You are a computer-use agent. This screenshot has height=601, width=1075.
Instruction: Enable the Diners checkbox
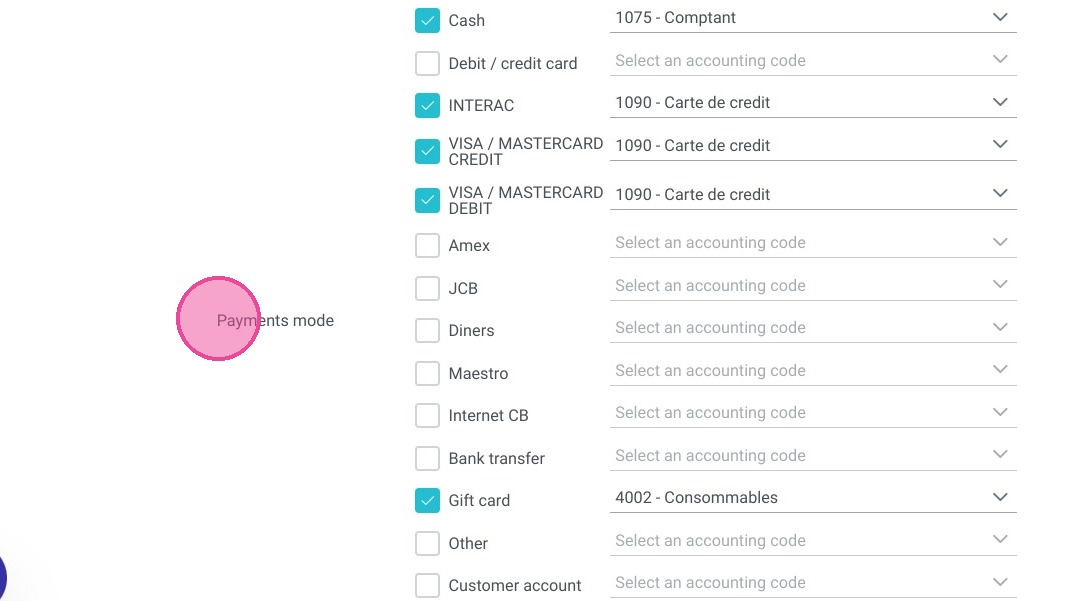pos(427,330)
